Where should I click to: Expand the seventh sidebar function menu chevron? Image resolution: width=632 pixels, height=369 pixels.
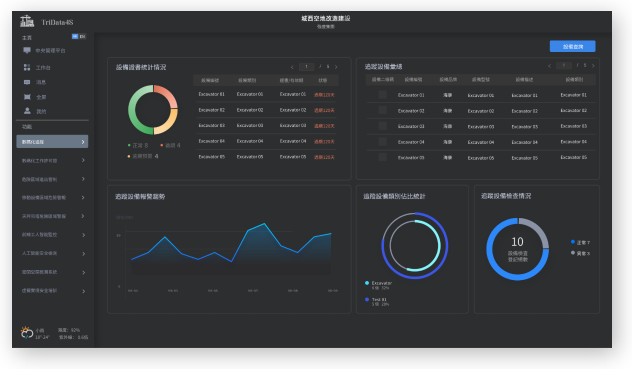[x=83, y=254]
